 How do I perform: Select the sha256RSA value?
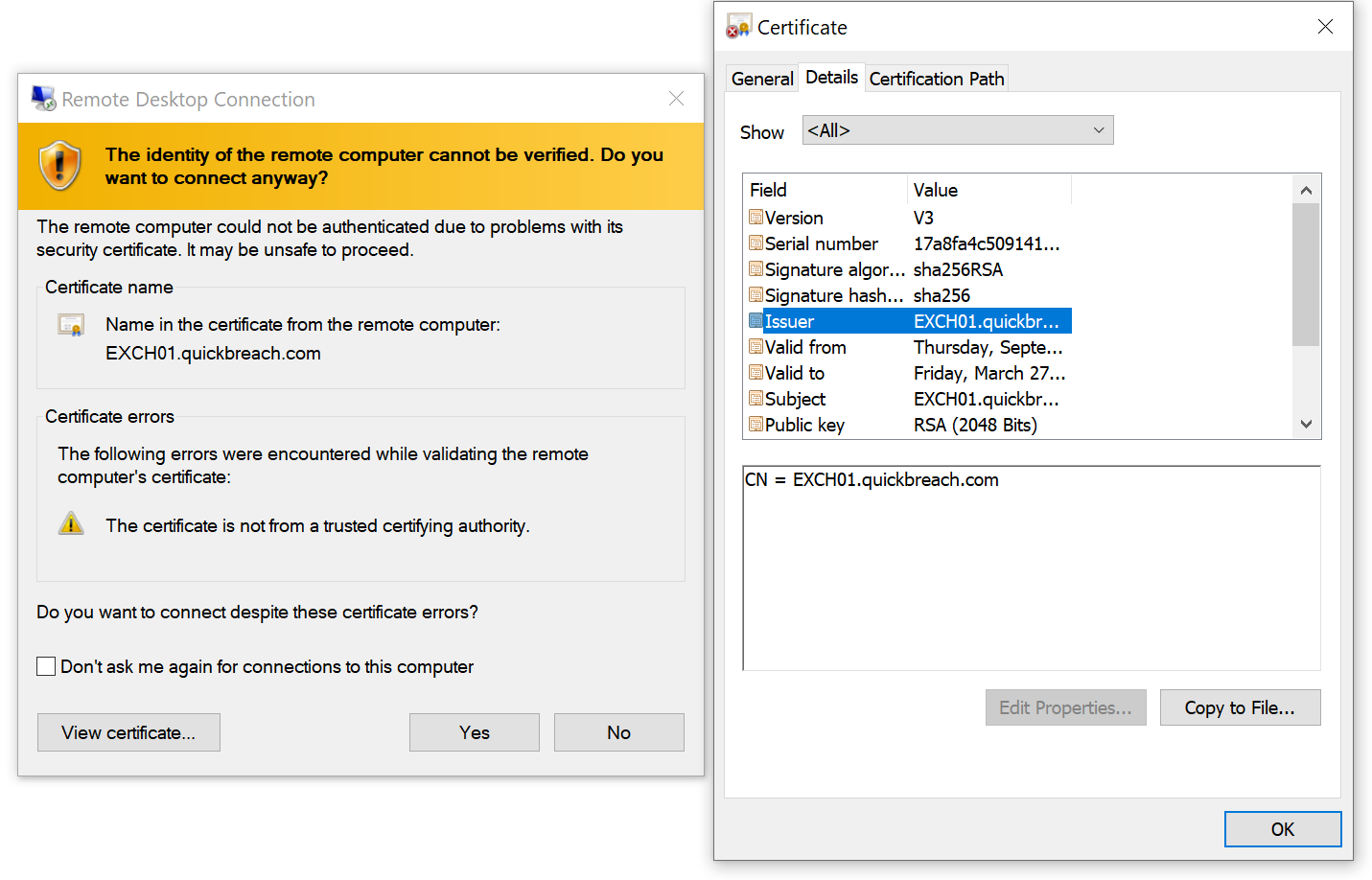pos(958,269)
